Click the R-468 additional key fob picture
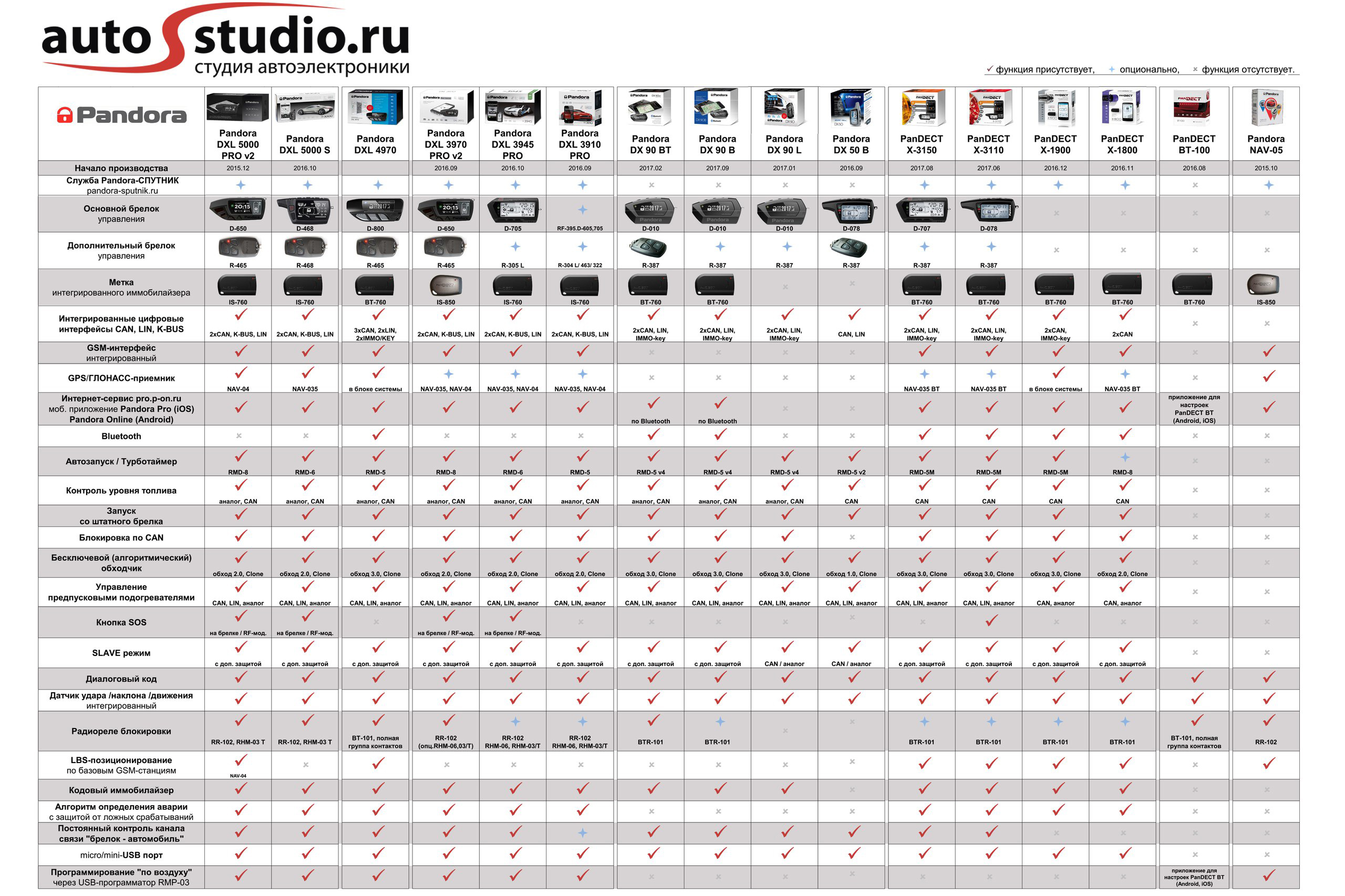The height and width of the screenshot is (896, 1345). [x=305, y=247]
